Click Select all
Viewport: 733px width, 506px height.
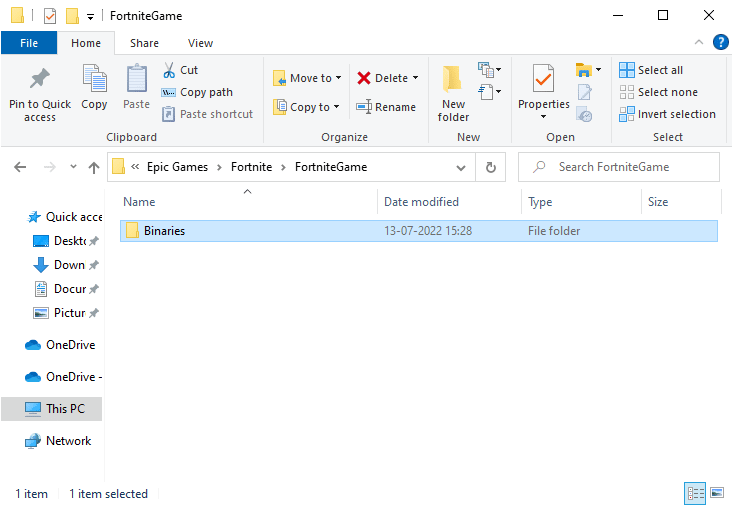tap(651, 70)
